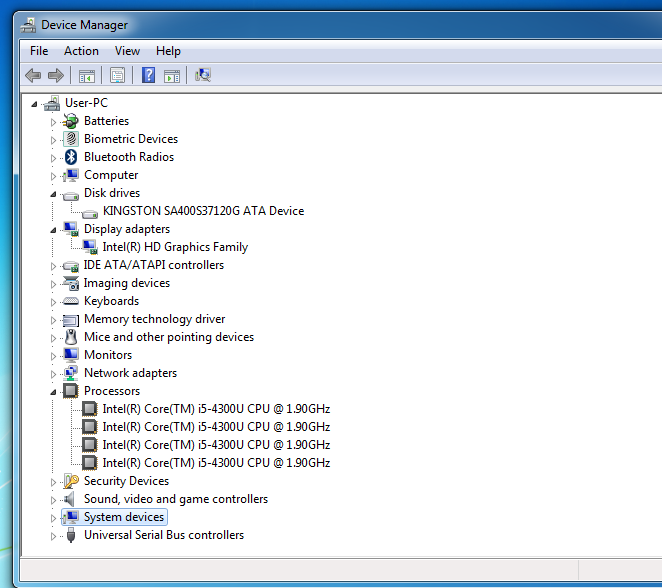This screenshot has width=662, height=588.
Task: Click the Universal Serial Bus controllers icon
Action: coord(71,535)
